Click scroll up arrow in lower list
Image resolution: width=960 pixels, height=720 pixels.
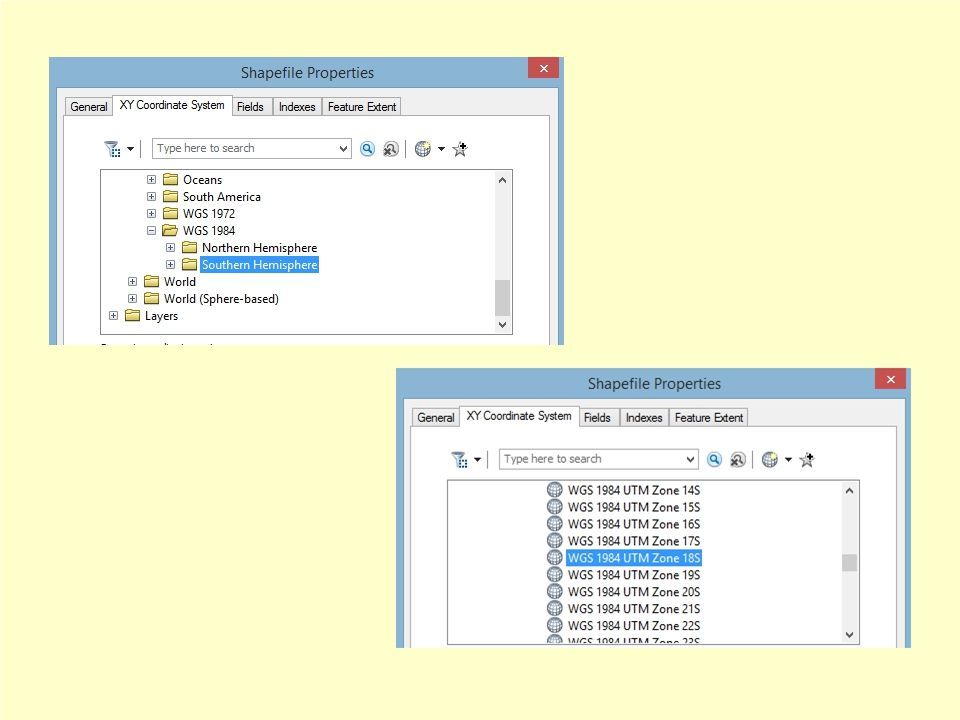[849, 490]
